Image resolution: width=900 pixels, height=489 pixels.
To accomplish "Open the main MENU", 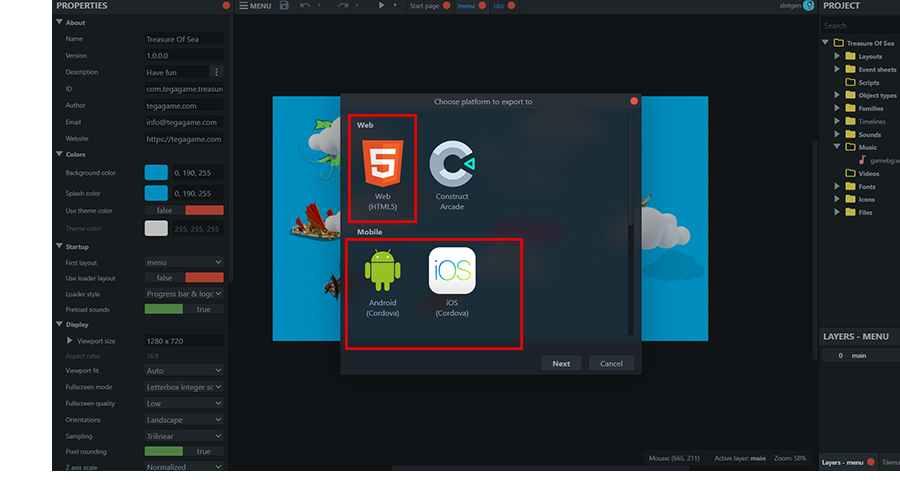I will click(255, 6).
